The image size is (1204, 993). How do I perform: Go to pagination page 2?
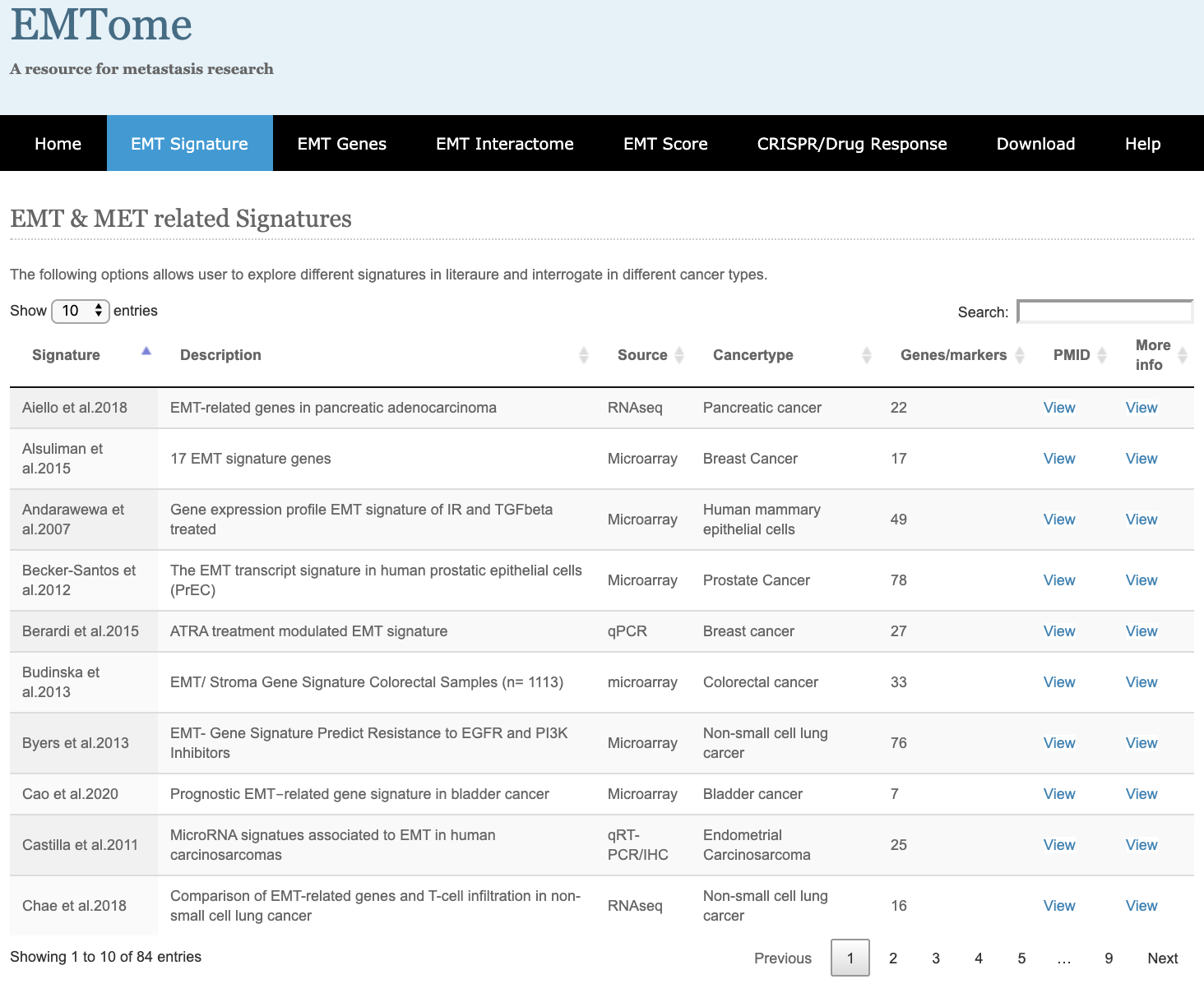(x=893, y=958)
